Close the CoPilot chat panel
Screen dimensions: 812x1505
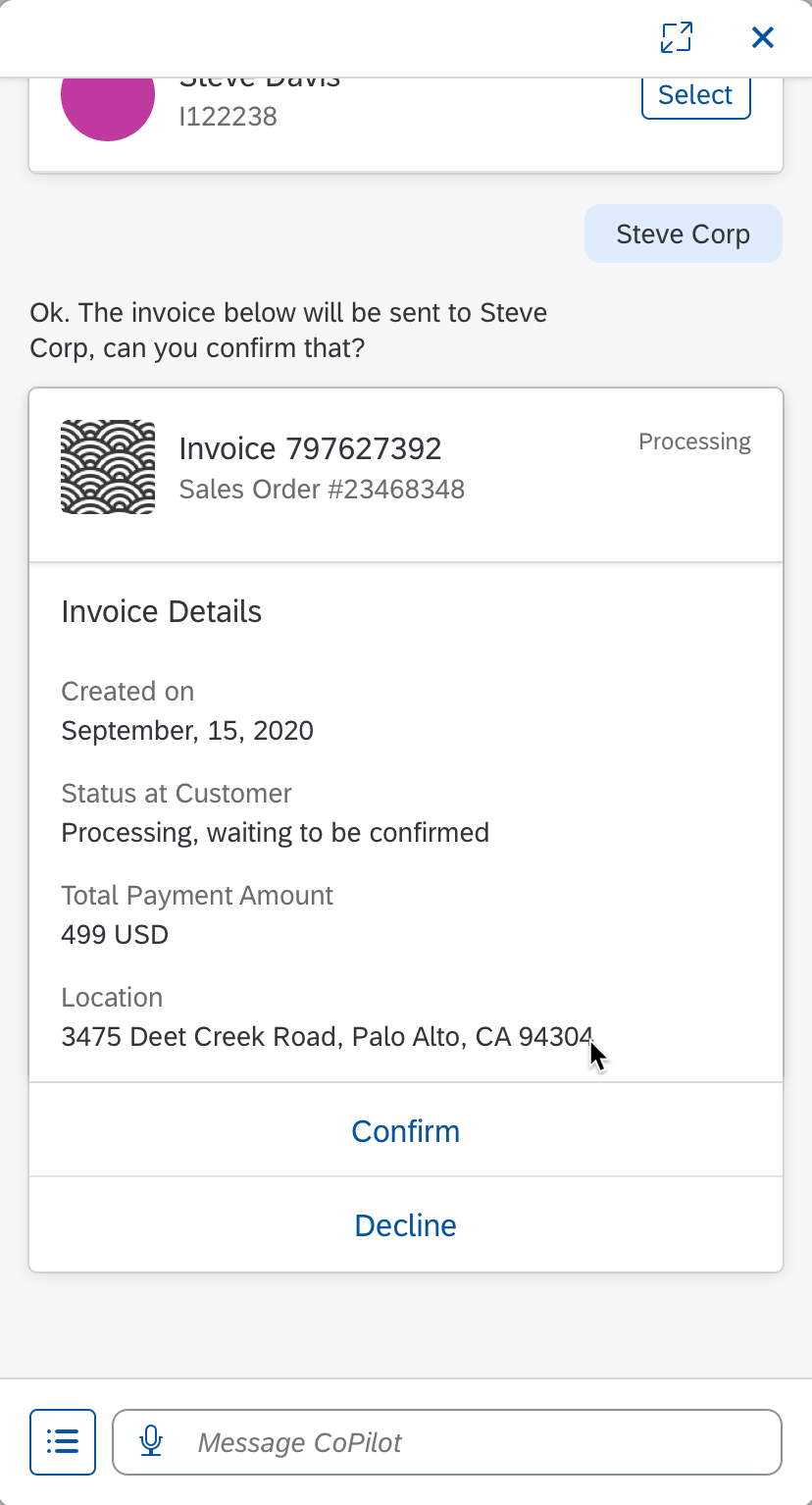tap(762, 37)
